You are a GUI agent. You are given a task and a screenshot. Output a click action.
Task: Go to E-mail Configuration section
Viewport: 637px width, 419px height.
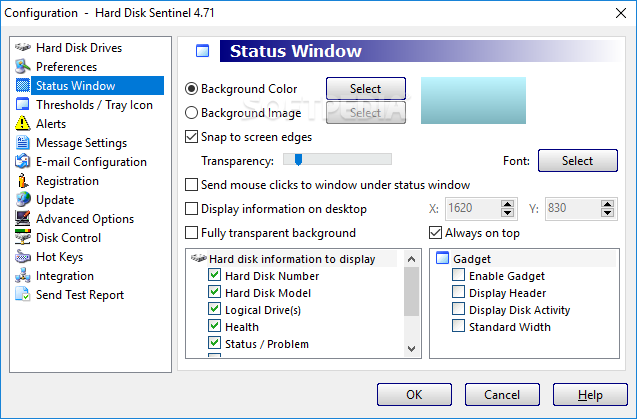point(91,162)
